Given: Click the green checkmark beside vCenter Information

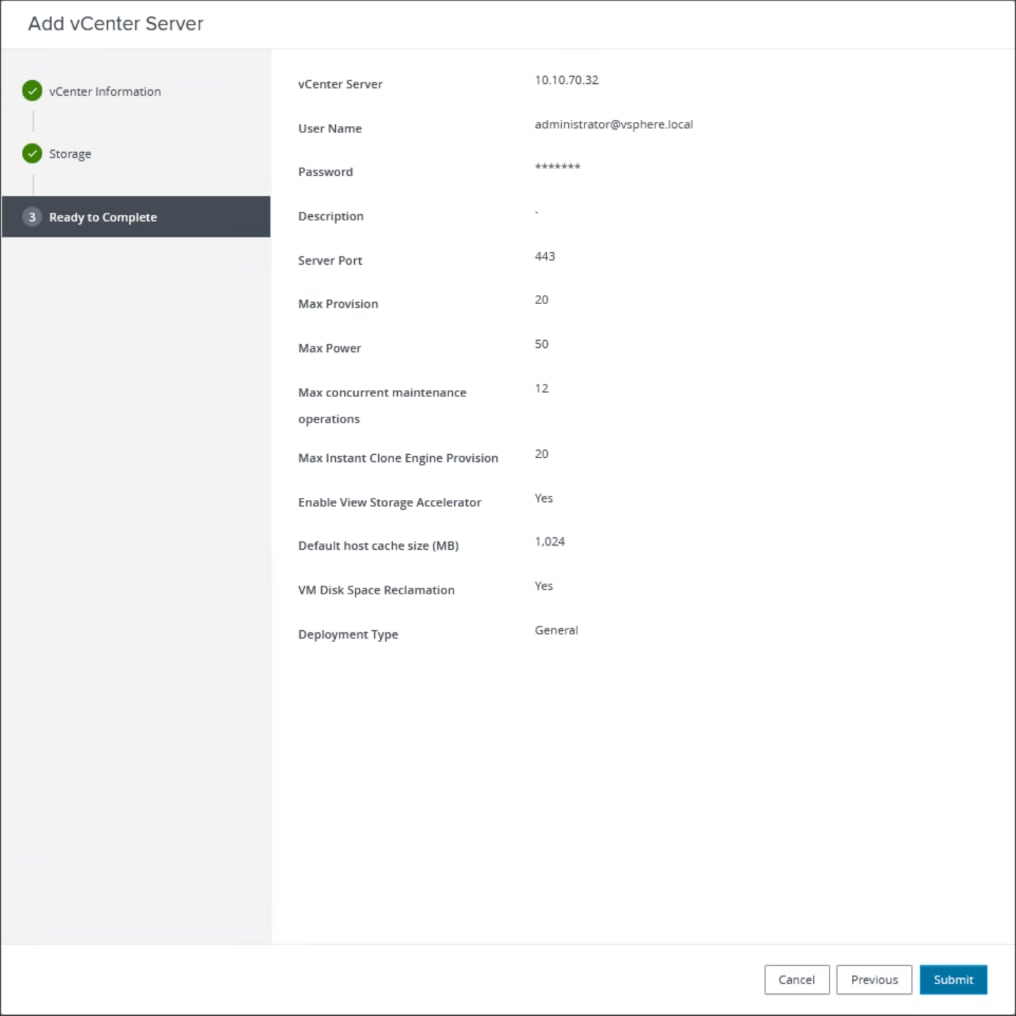Looking at the screenshot, I should pos(32,91).
